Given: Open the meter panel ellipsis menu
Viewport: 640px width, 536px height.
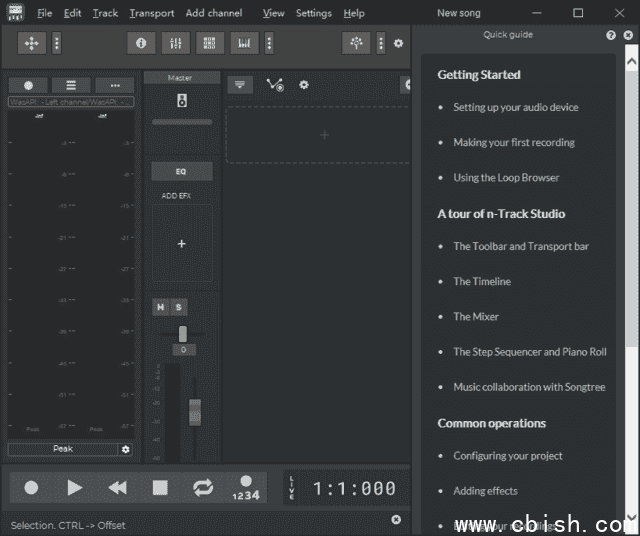Looking at the screenshot, I should point(115,85).
